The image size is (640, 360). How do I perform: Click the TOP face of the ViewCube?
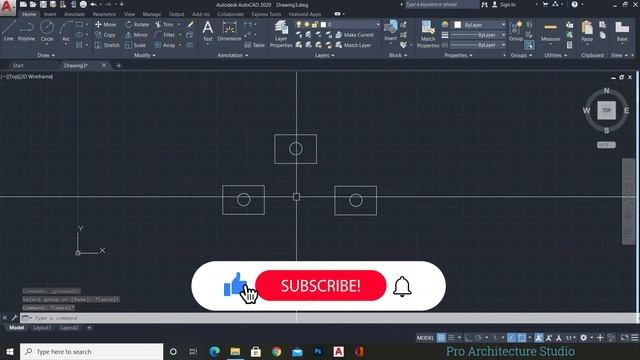click(606, 110)
